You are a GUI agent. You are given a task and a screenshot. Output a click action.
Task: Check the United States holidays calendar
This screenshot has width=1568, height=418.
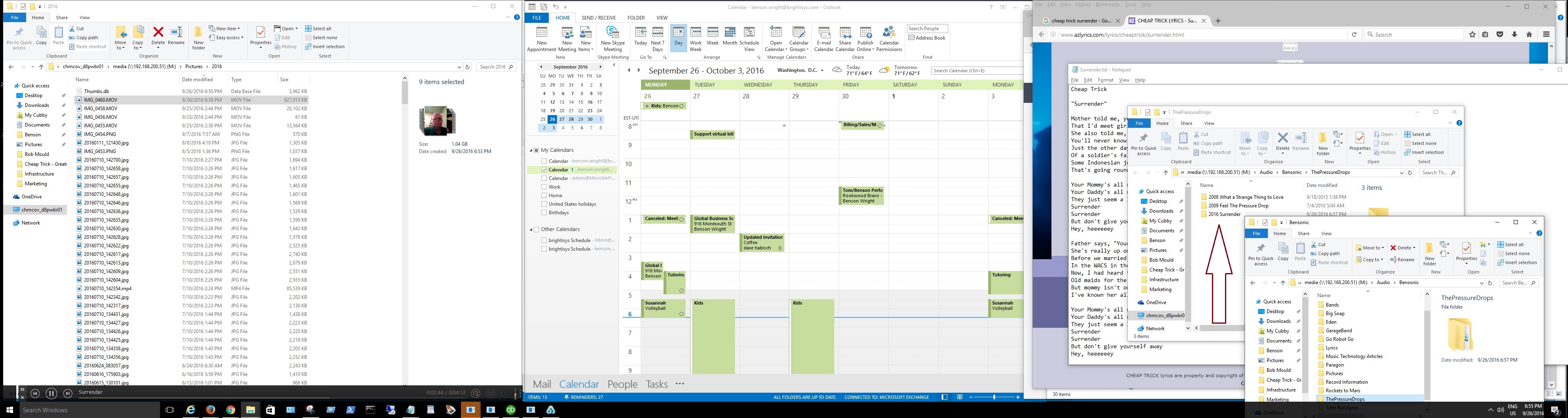click(544, 204)
